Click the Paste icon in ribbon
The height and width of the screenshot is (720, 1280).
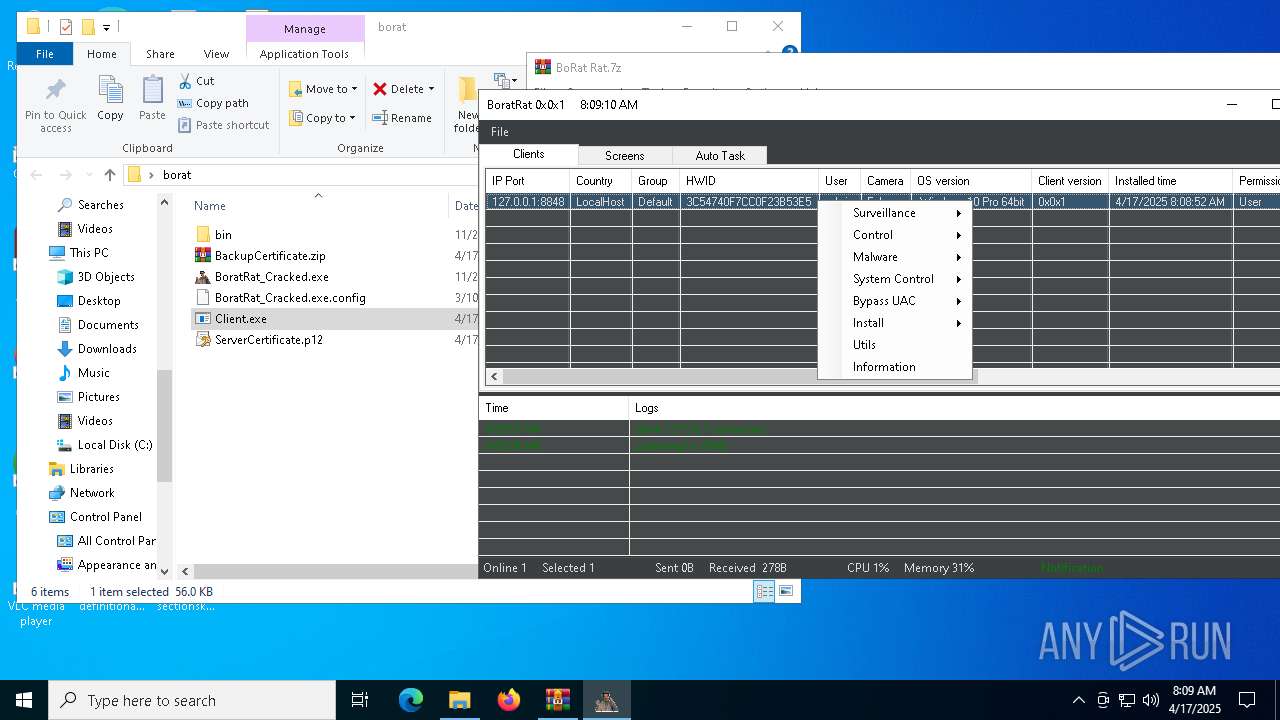tap(152, 91)
